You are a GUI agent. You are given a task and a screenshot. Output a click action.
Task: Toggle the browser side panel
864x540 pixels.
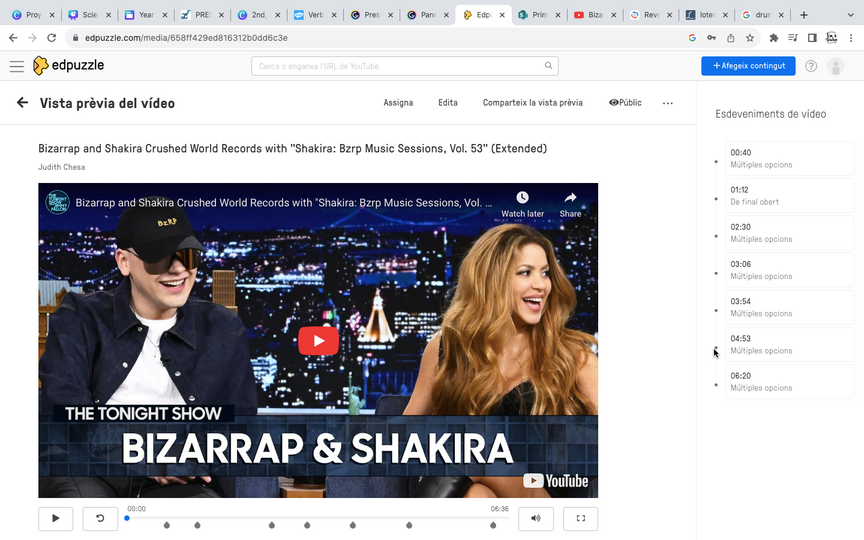click(x=812, y=37)
